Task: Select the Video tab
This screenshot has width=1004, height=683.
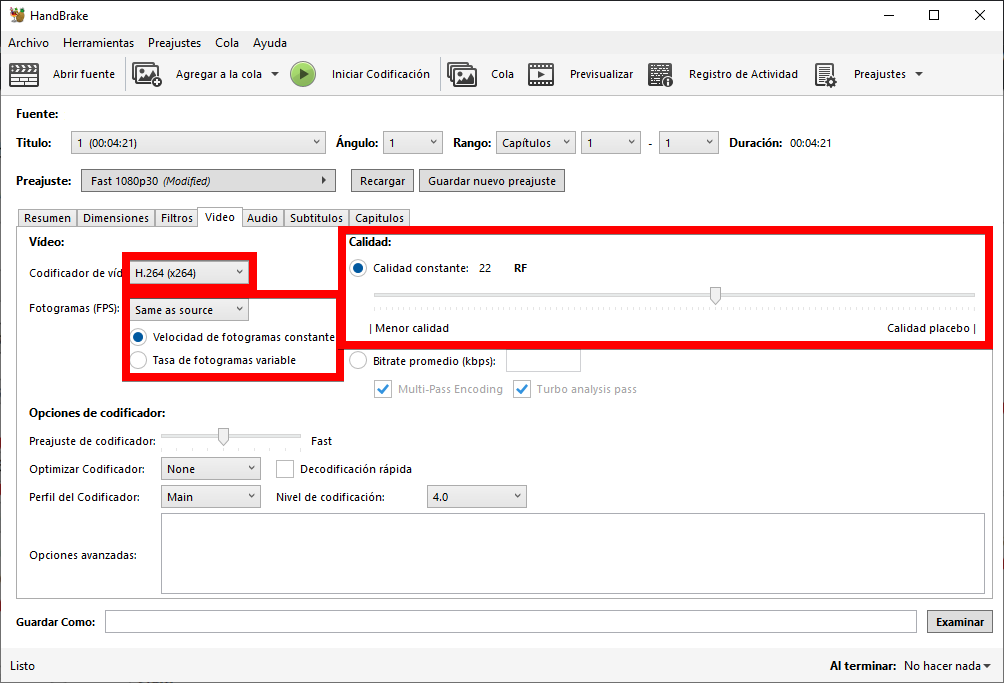Action: [x=220, y=217]
